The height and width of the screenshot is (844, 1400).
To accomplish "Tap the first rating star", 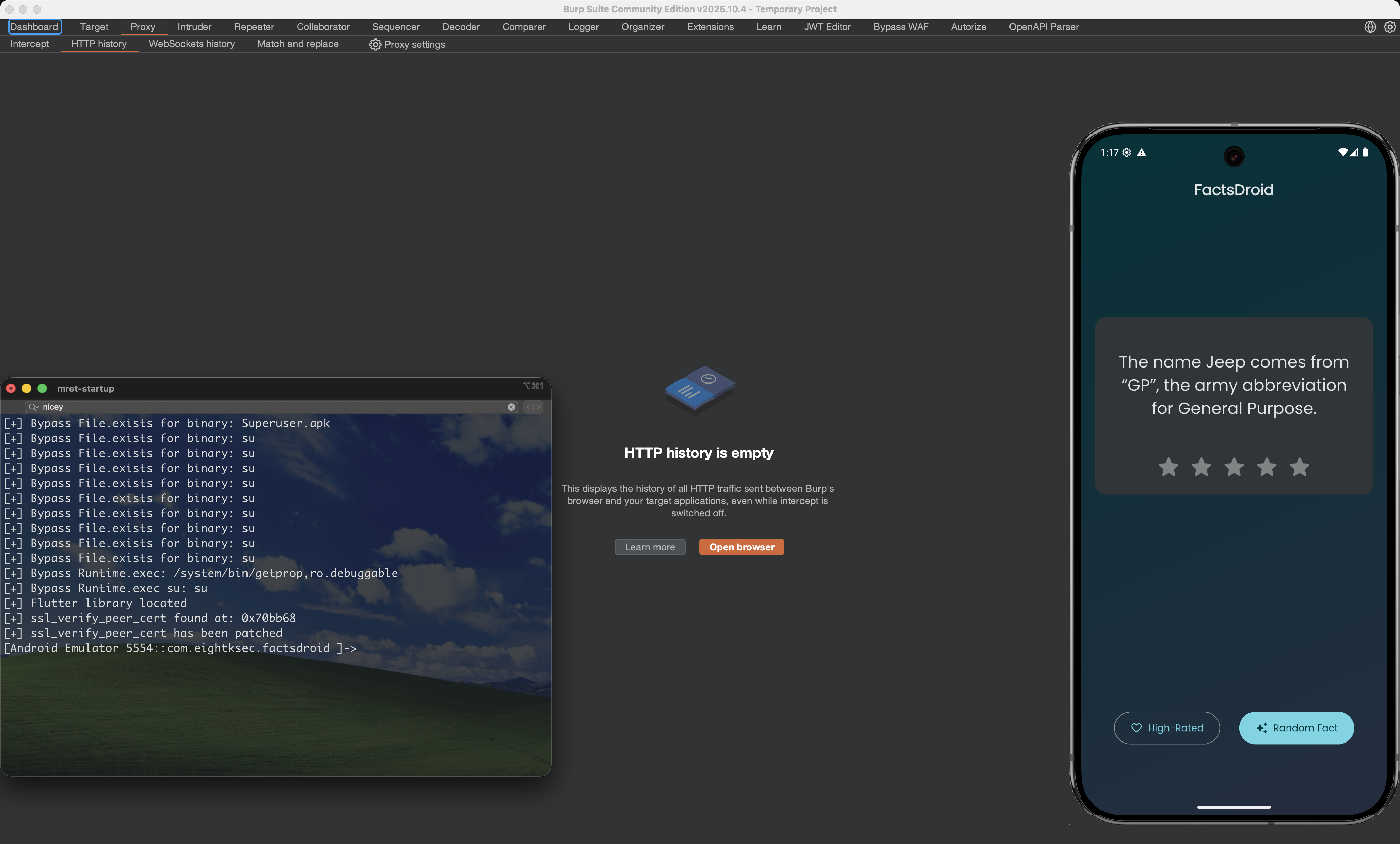I will [x=1168, y=467].
